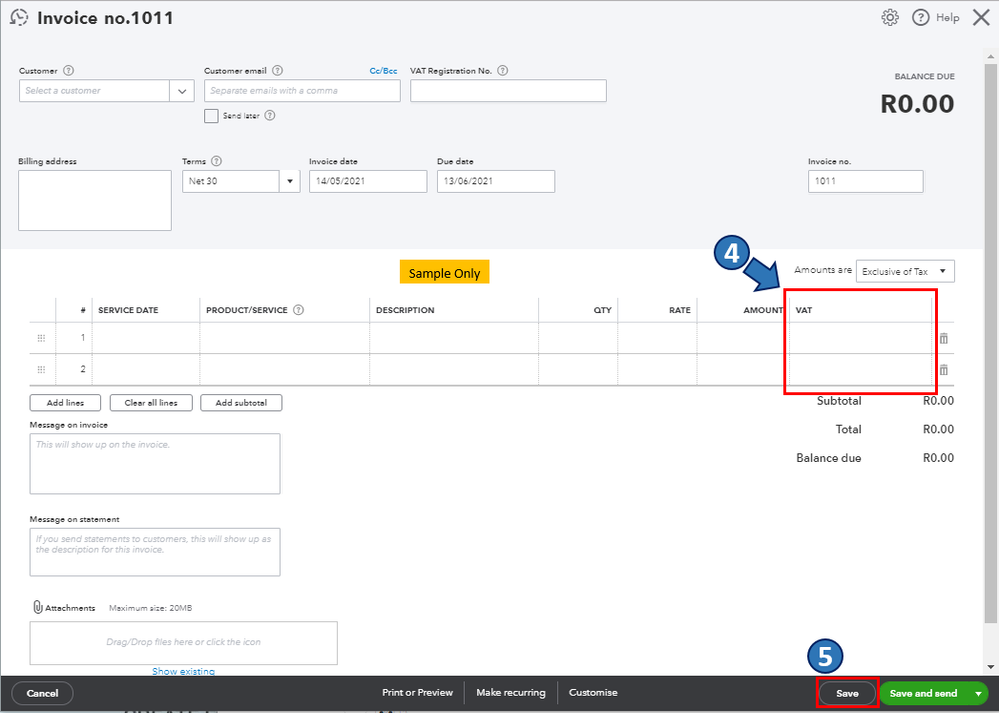Click the Cc/Bcc link
This screenshot has width=999, height=713.
383,71
